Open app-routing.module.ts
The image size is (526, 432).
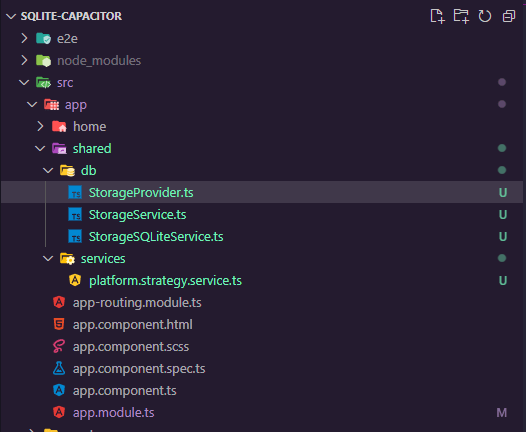137,303
